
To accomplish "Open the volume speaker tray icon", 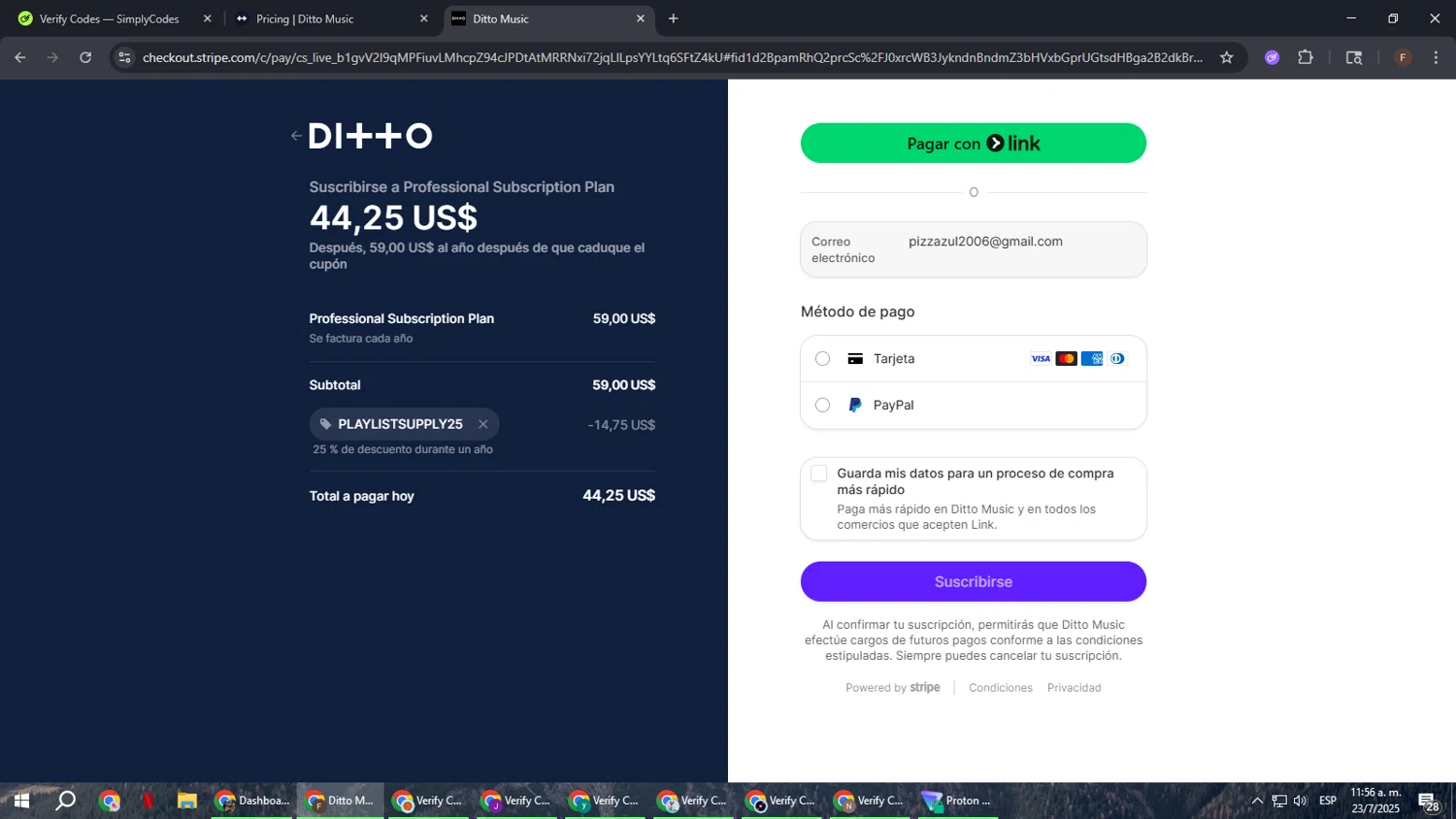I will pyautogui.click(x=1301, y=801).
